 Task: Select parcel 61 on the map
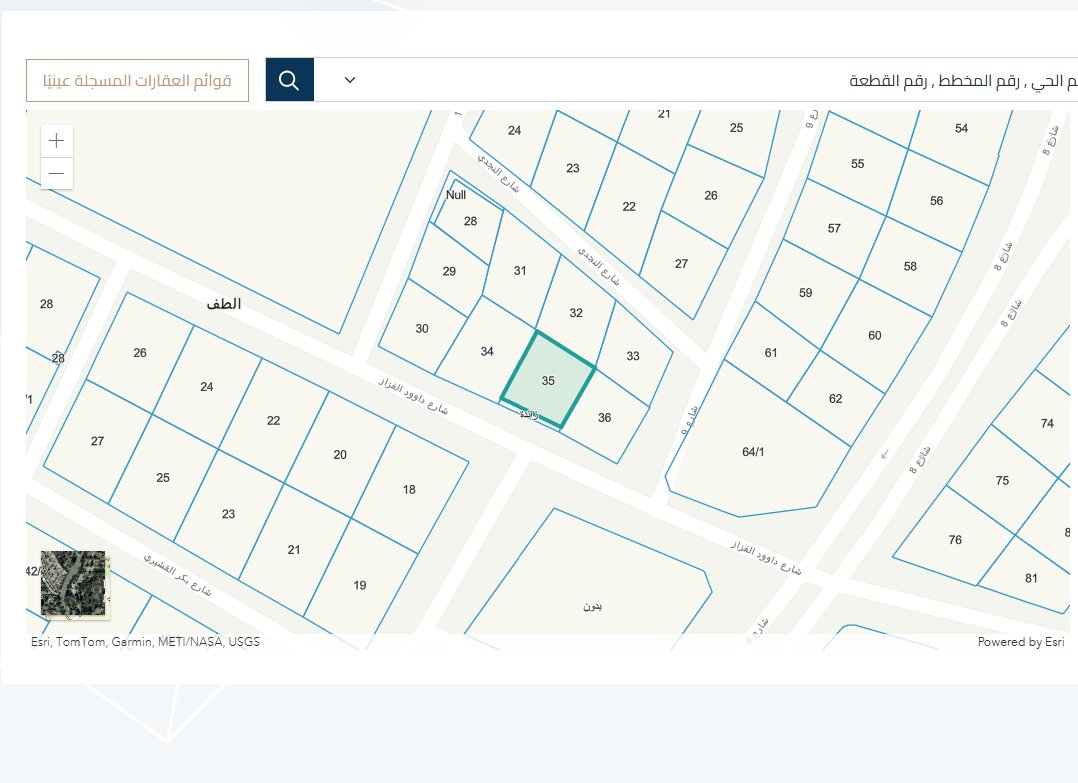(771, 353)
